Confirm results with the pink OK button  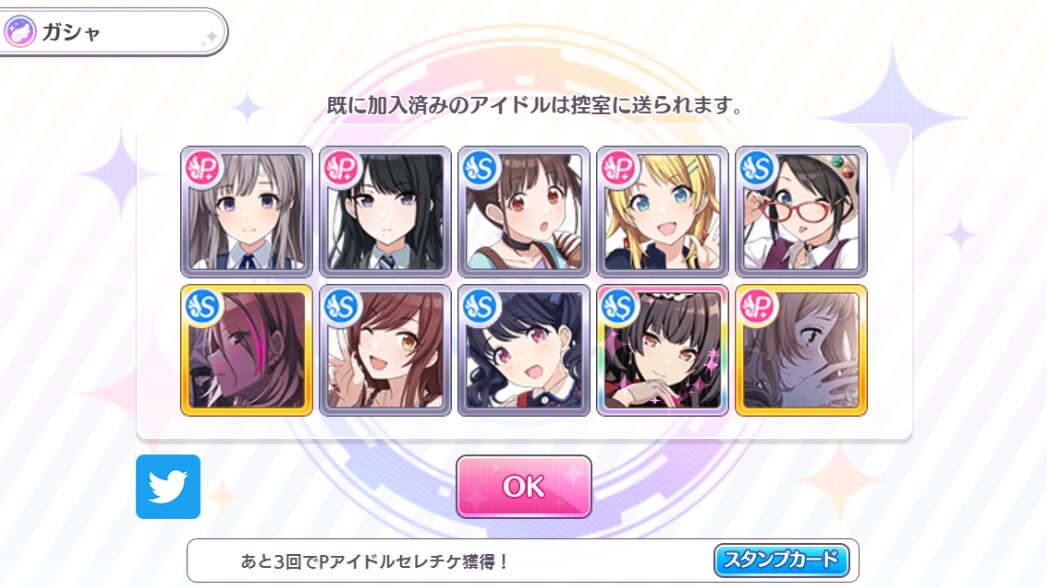[x=524, y=486]
